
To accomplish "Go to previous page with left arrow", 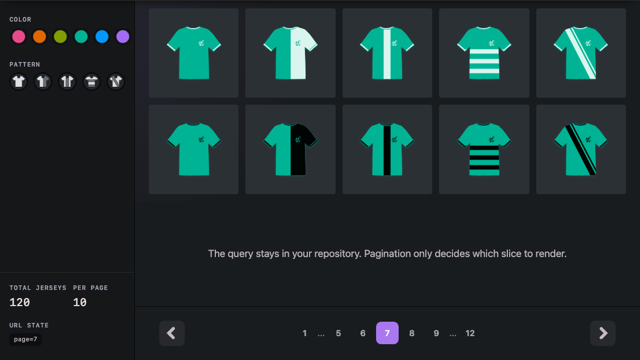I will click(172, 333).
